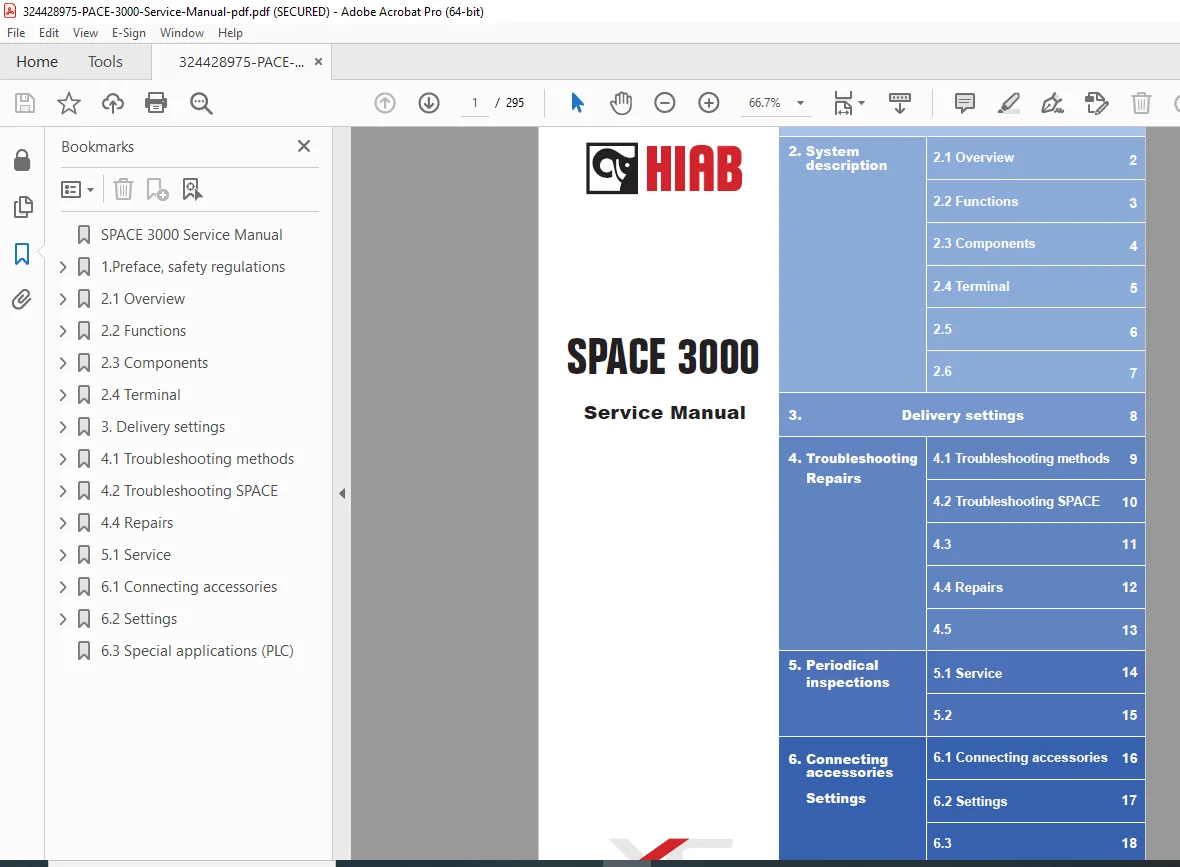Viewport: 1180px width, 867px height.
Task: Select 4.2 Troubleshooting SPACE bookmark
Action: [190, 491]
